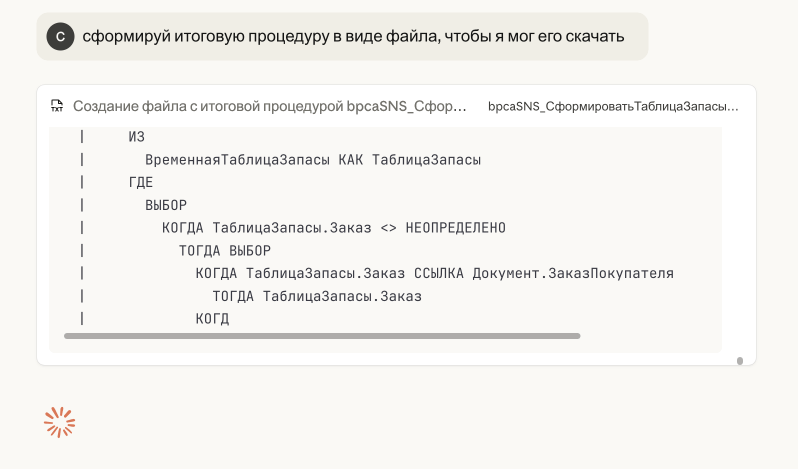
Task: Click the standalone 'ВЫБОР' line below ГДЕ
Action: [x=166, y=205]
